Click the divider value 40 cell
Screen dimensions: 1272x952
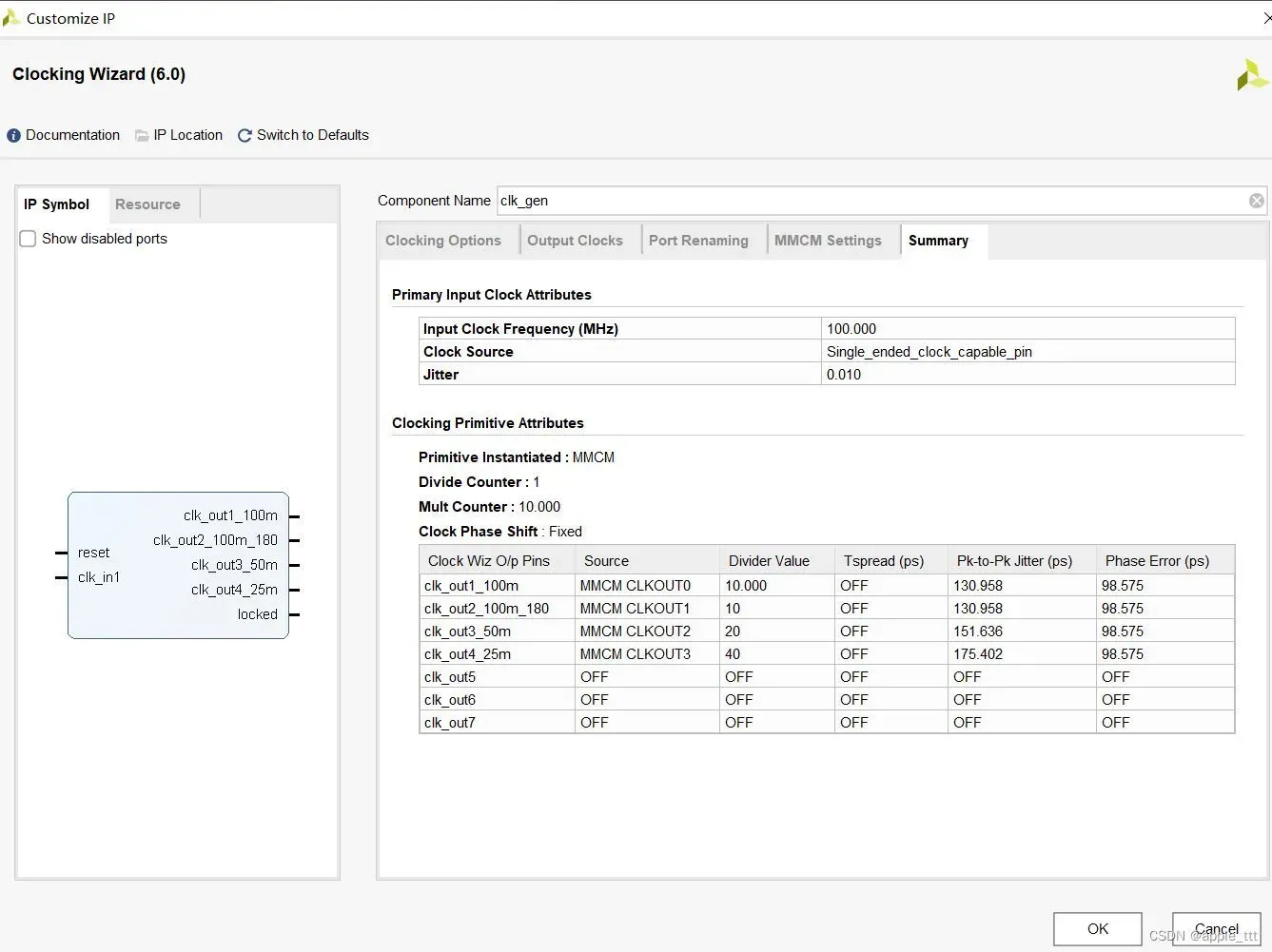[x=777, y=654]
